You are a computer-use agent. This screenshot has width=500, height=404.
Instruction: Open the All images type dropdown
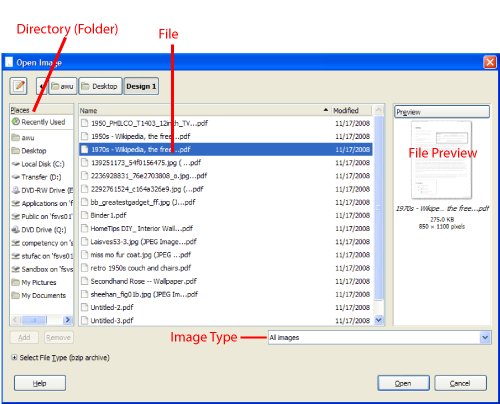point(380,338)
